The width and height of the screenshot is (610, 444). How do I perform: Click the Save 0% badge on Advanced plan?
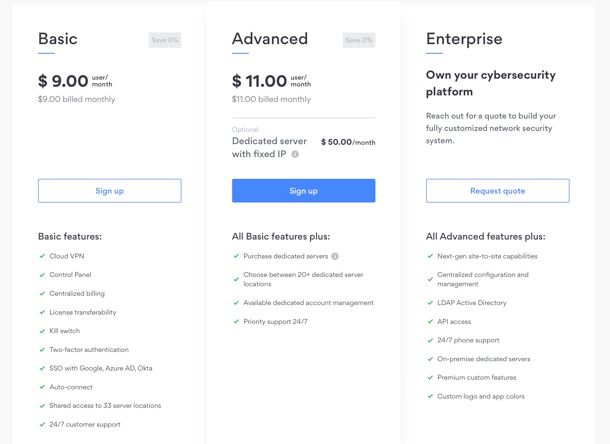359,40
